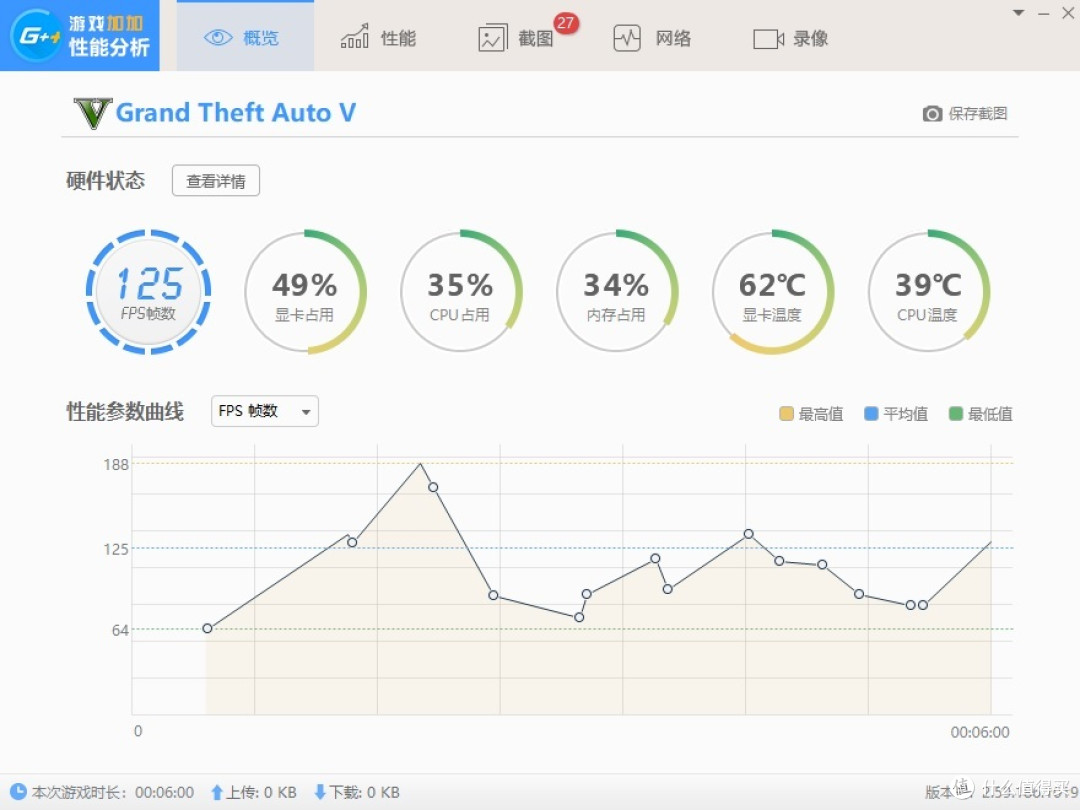Click the 硬件状态 heading
Screen dimensions: 1080x810
(x=105, y=180)
